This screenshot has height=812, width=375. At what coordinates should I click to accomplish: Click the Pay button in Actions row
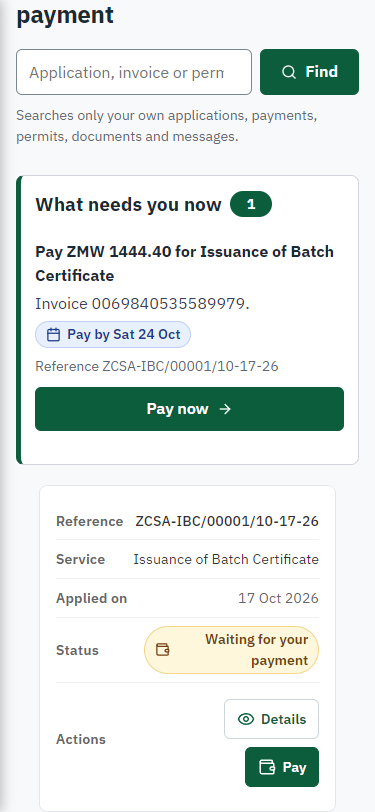pyautogui.click(x=282, y=767)
